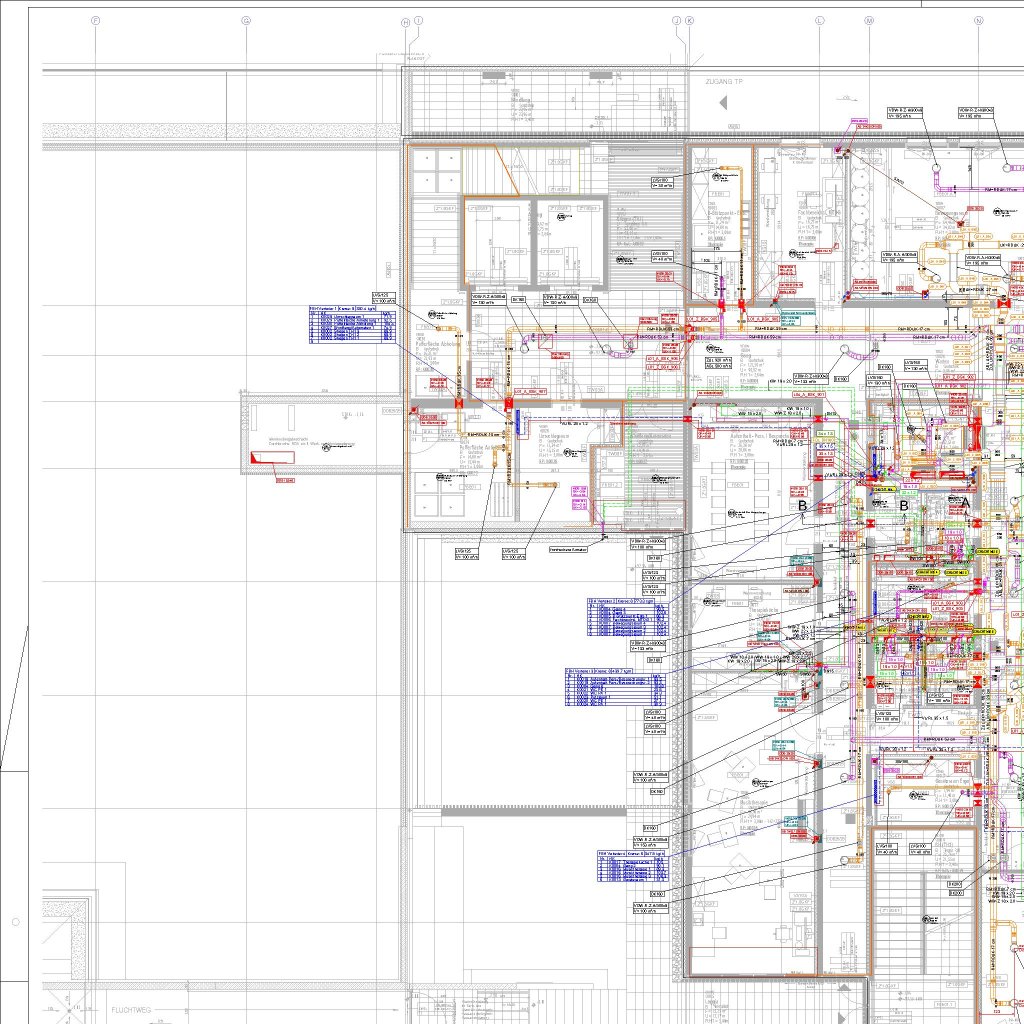
Task: Select section marker letter A
Action: click(x=965, y=503)
